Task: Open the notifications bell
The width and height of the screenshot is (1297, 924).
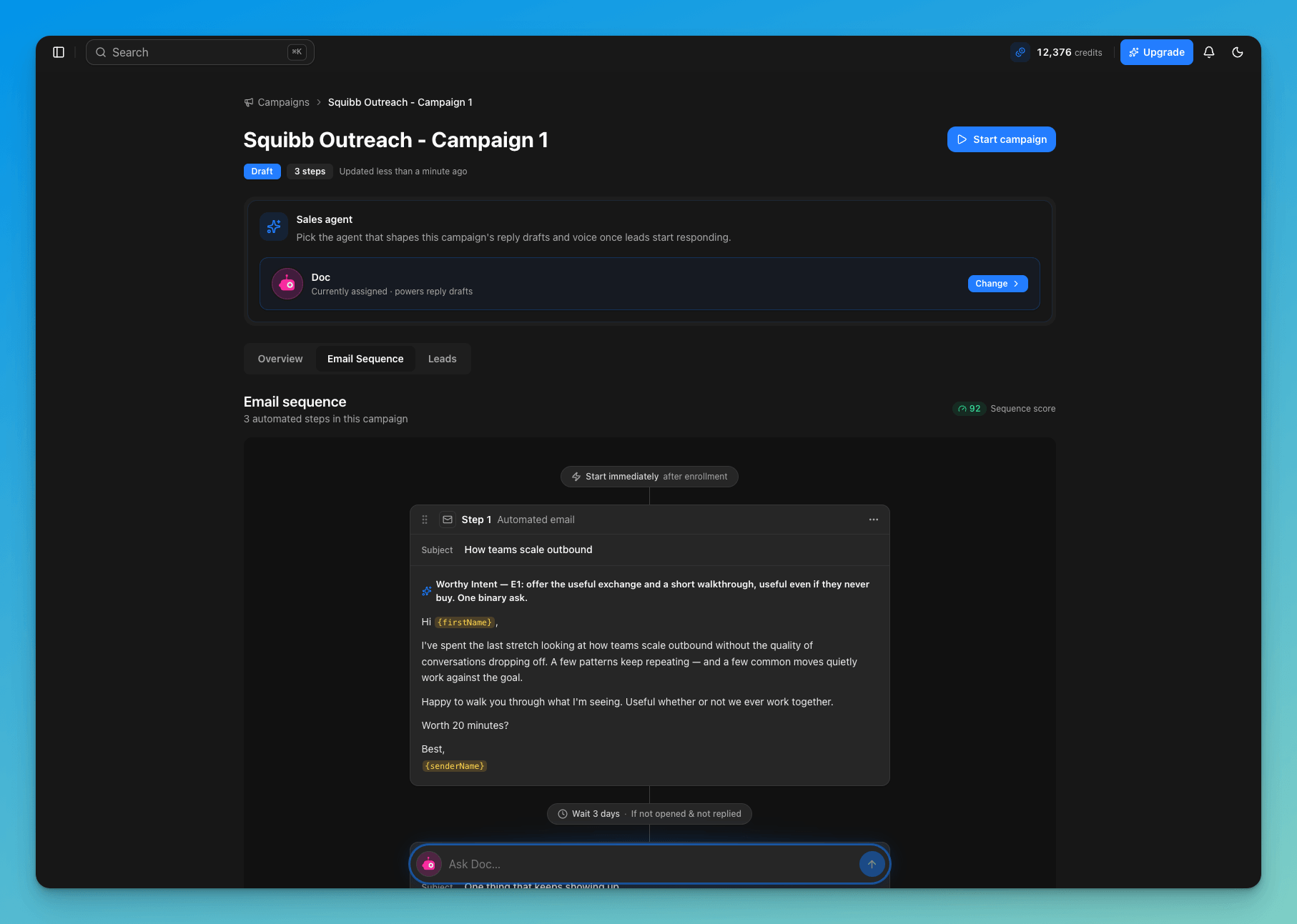Action: [1209, 52]
